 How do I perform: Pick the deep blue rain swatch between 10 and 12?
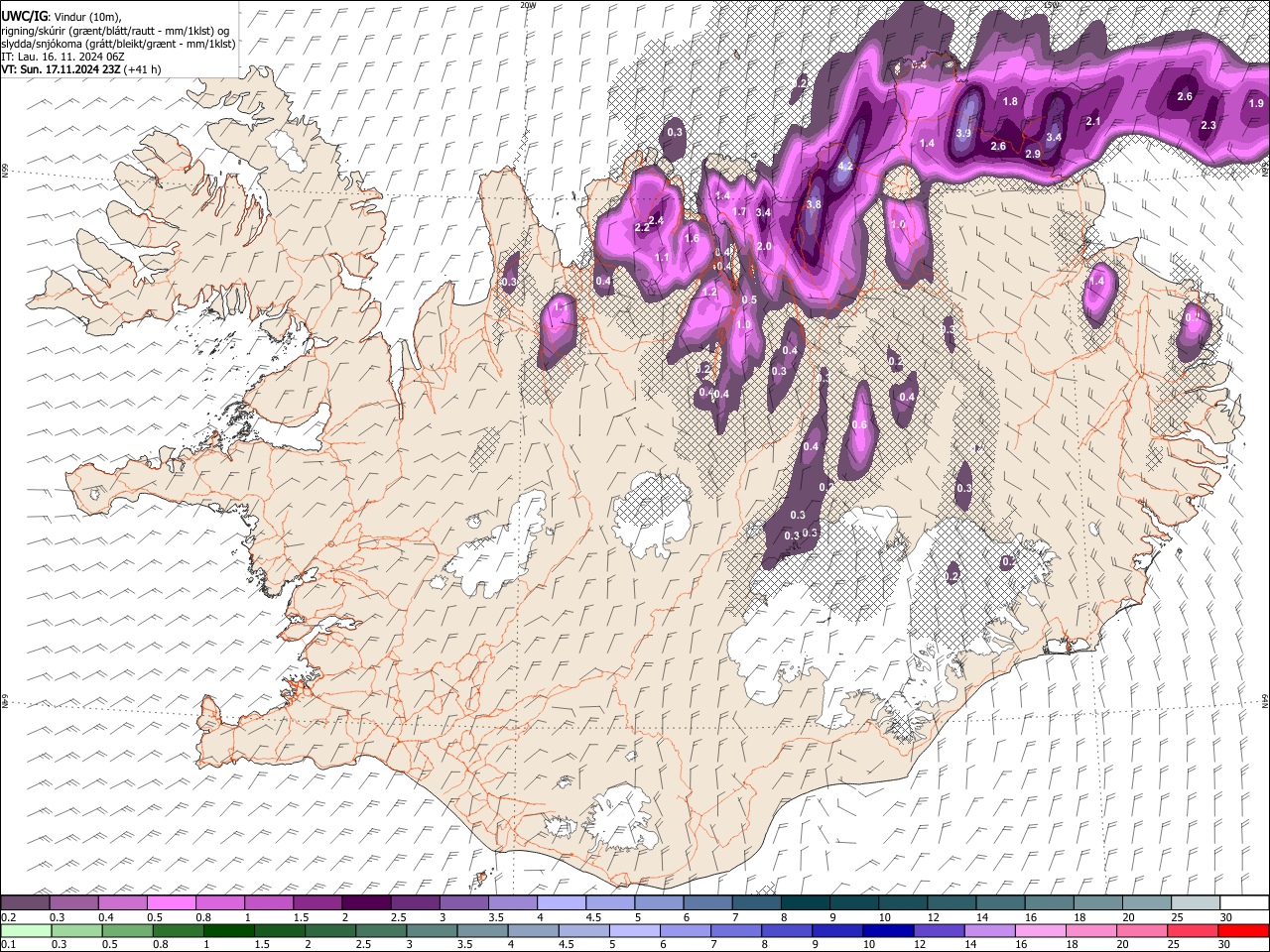point(889,930)
